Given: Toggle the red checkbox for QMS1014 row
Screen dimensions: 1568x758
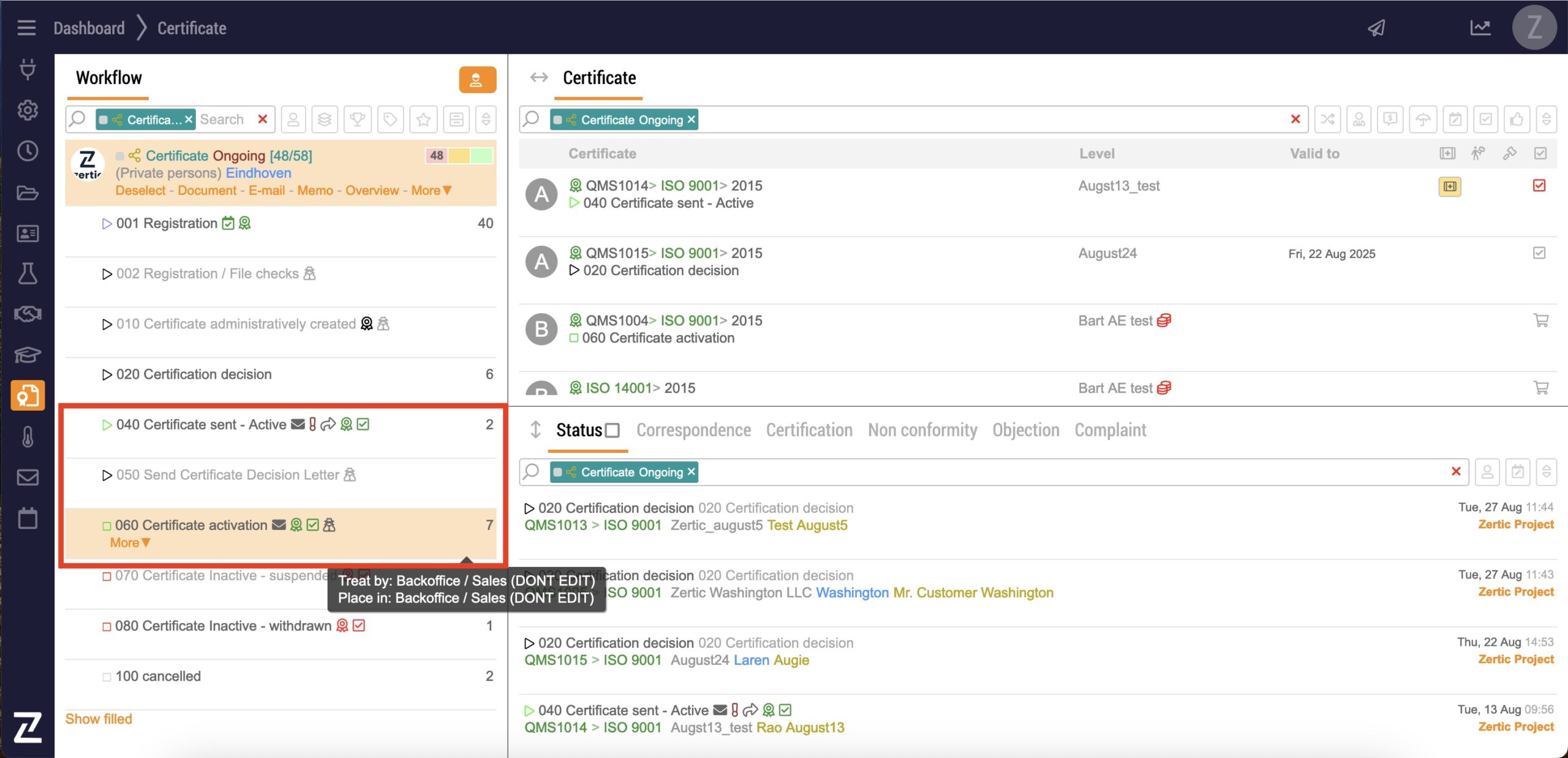Looking at the screenshot, I should point(1539,186).
